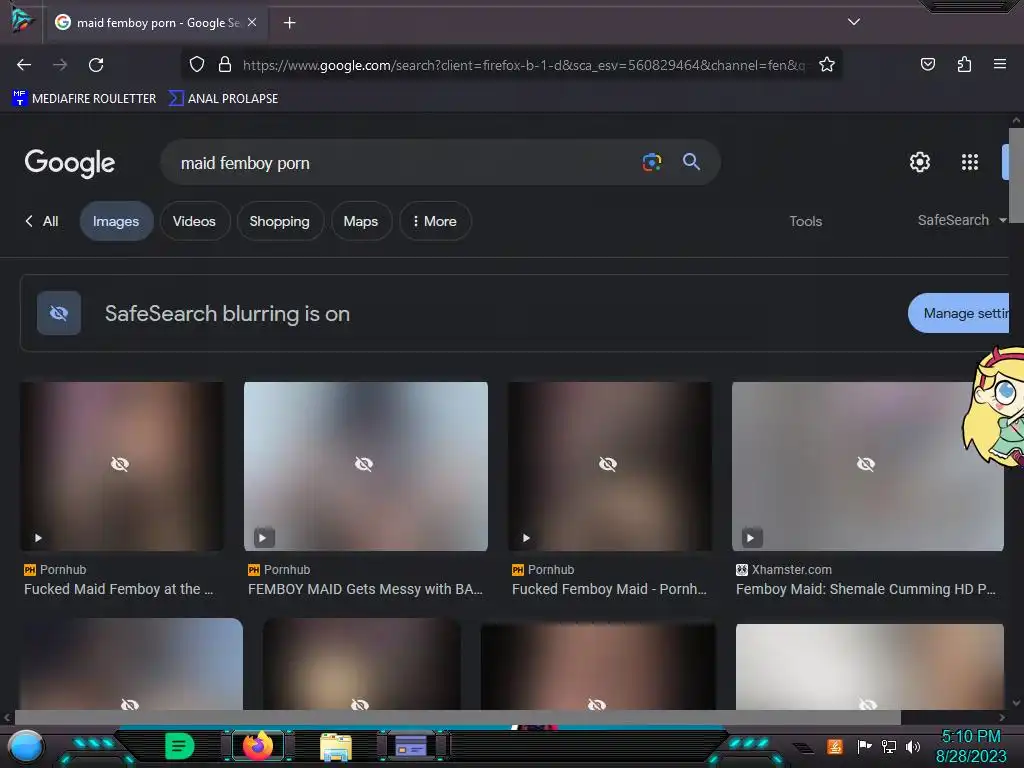This screenshot has height=768, width=1024.
Task: Open the purple window app on the taskbar
Action: point(411,746)
